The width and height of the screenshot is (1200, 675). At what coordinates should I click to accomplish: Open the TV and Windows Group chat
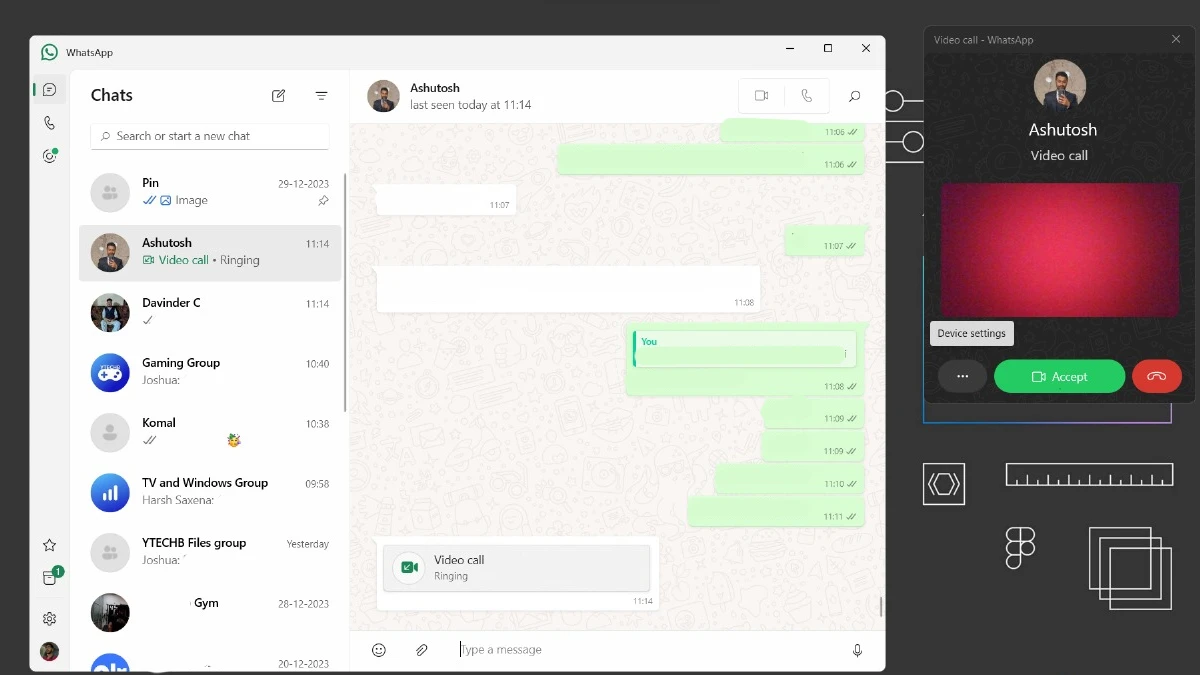(210, 492)
